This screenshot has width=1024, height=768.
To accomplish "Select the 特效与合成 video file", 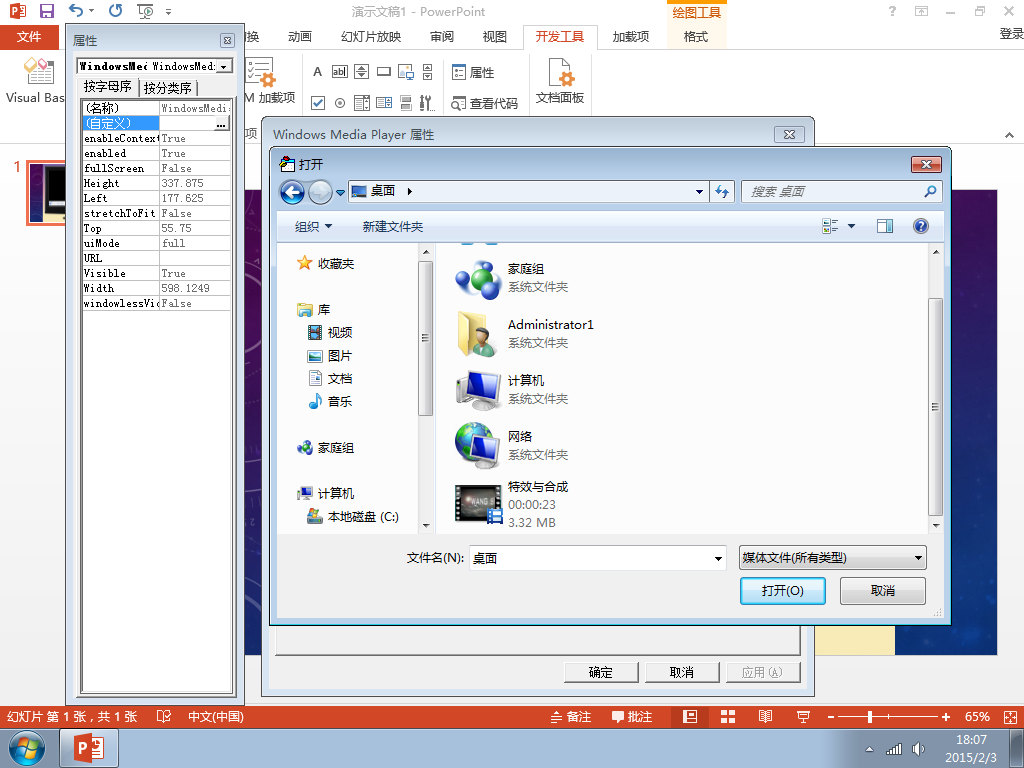I will click(513, 504).
